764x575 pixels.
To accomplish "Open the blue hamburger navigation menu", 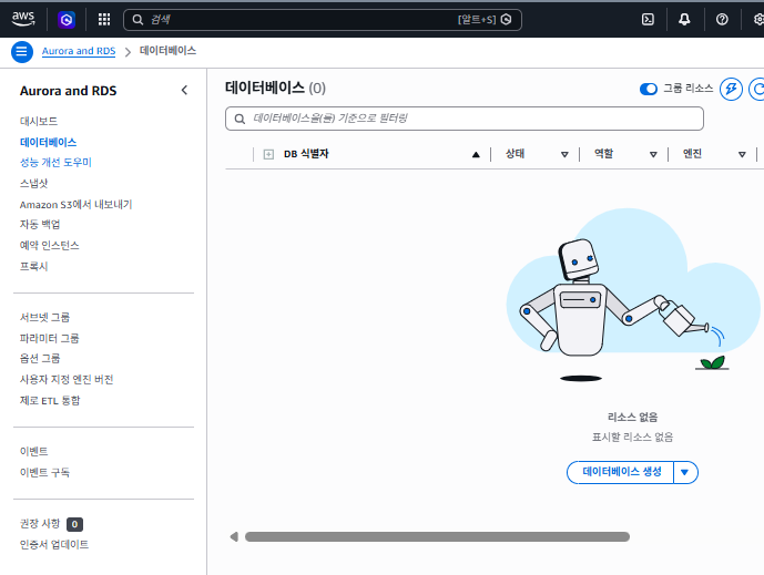I will 21,52.
